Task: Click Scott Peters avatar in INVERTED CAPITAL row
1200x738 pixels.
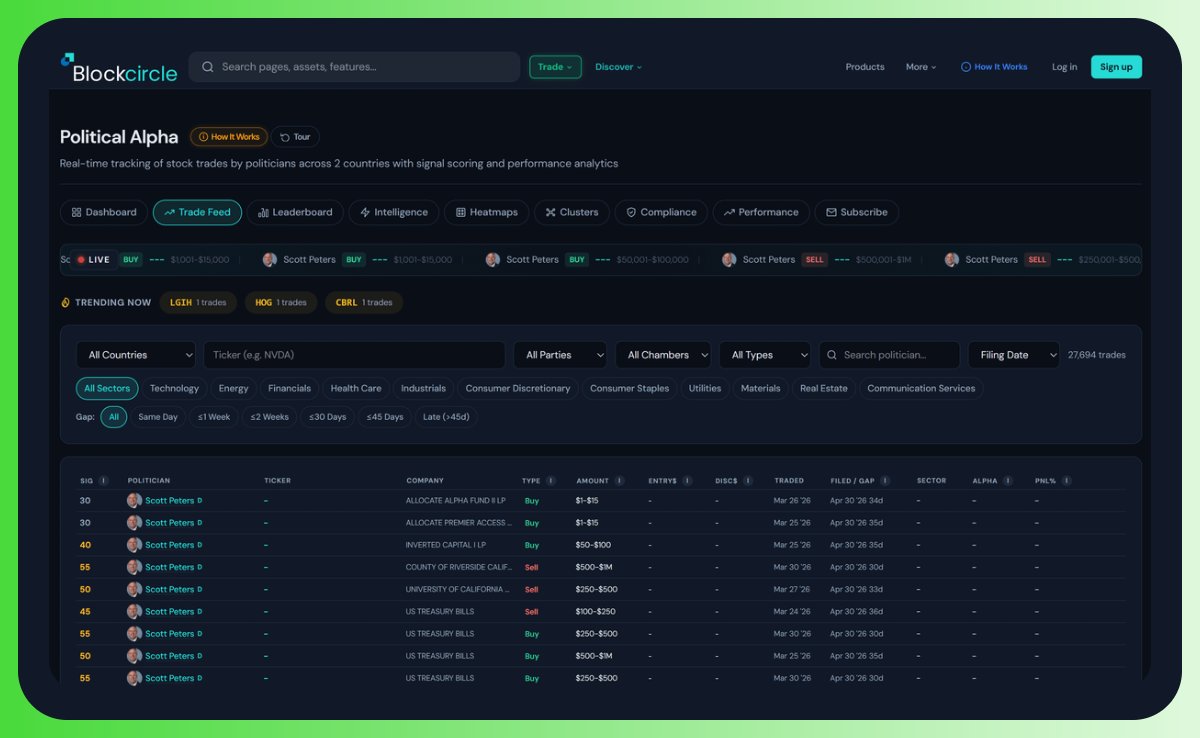Action: tap(134, 545)
